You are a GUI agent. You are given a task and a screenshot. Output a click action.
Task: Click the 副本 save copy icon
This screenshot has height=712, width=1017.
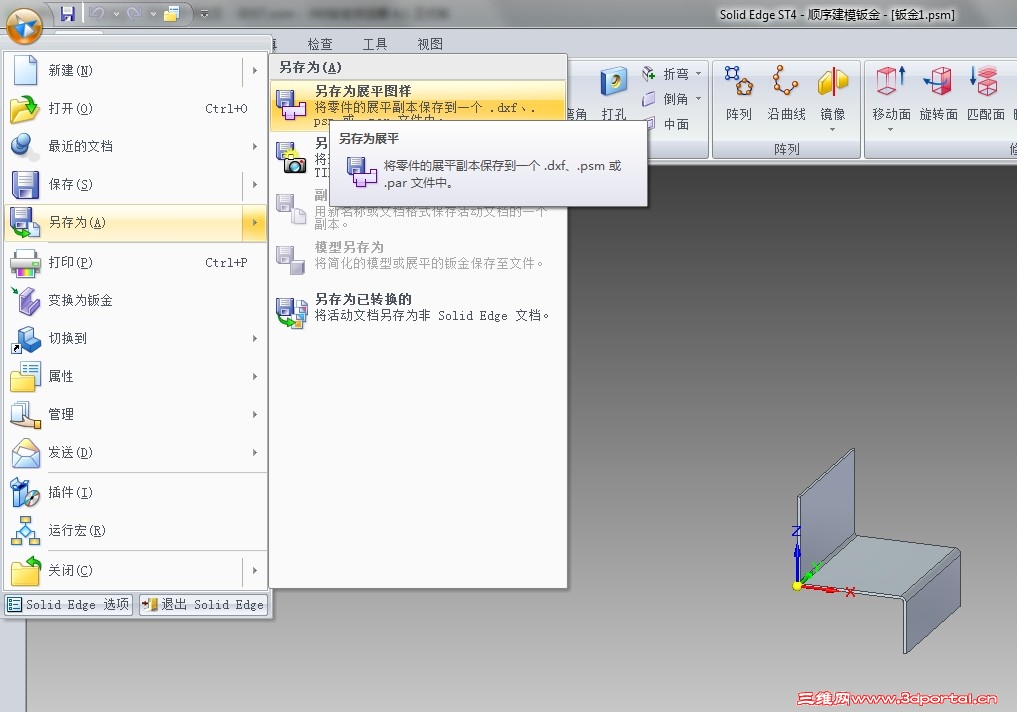291,209
